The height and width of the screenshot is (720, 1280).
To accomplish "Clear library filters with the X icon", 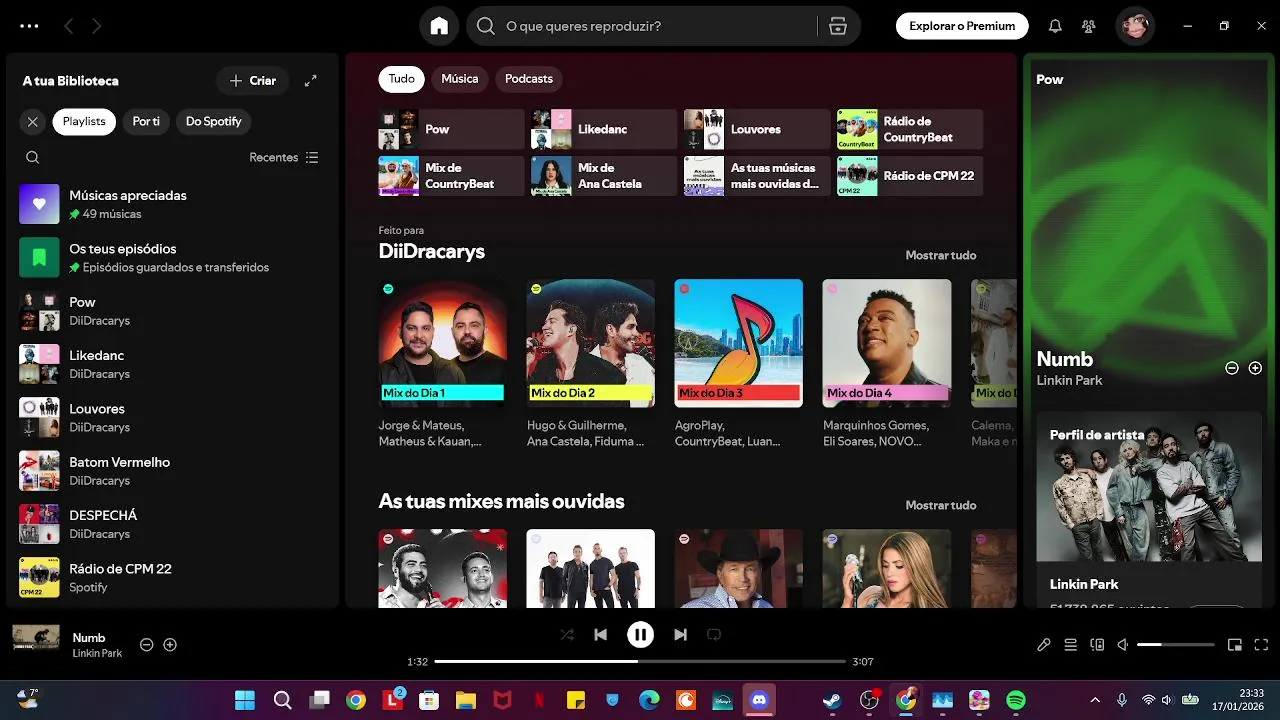I will click(33, 121).
